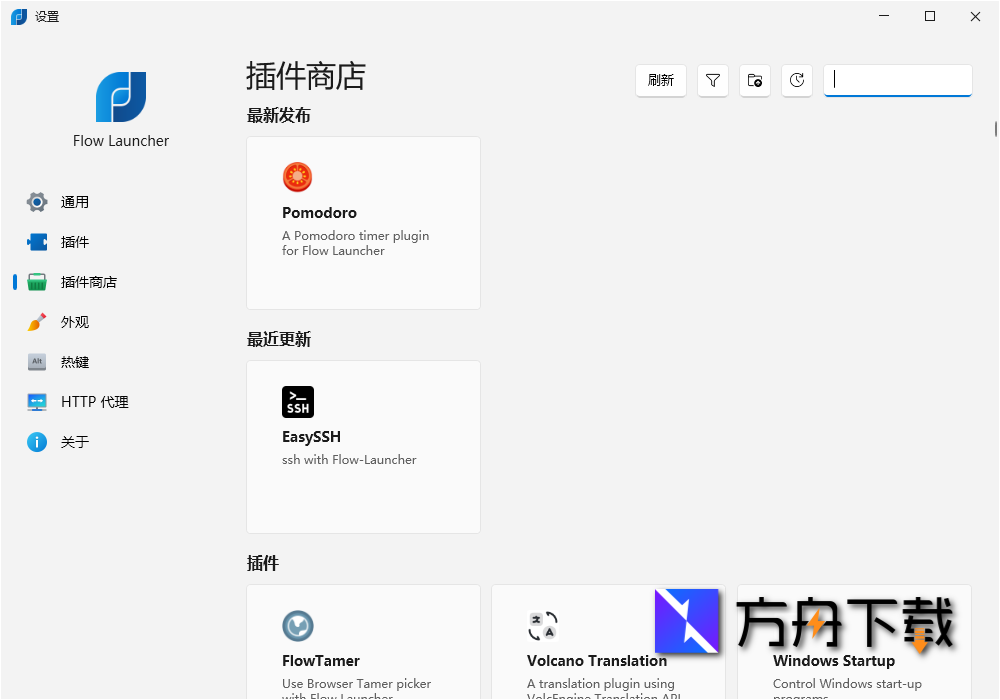Select the Pomodoro plugin tomato icon
This screenshot has height=700, width=1000.
[x=296, y=176]
